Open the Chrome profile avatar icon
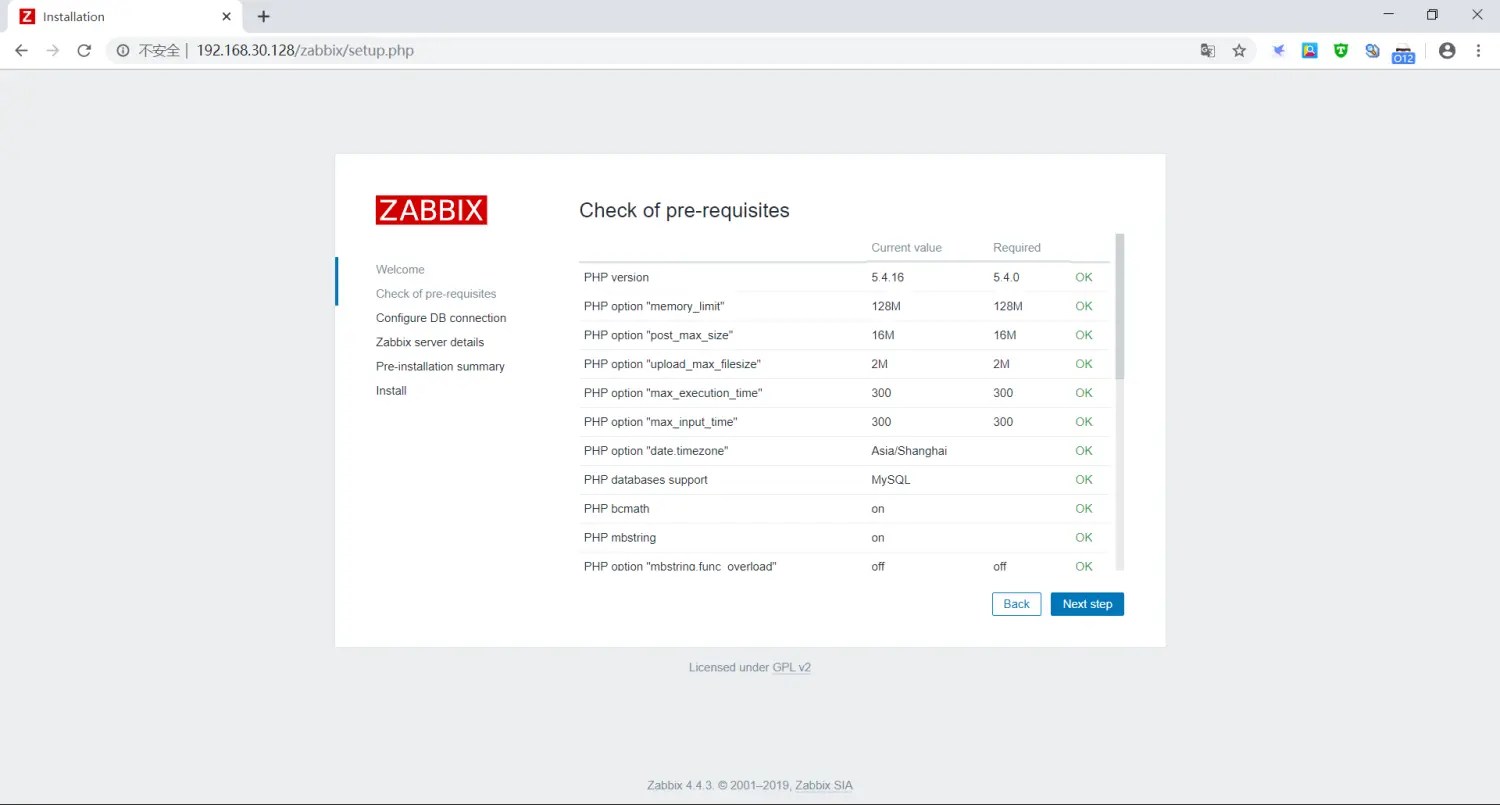1500x805 pixels. click(1447, 50)
